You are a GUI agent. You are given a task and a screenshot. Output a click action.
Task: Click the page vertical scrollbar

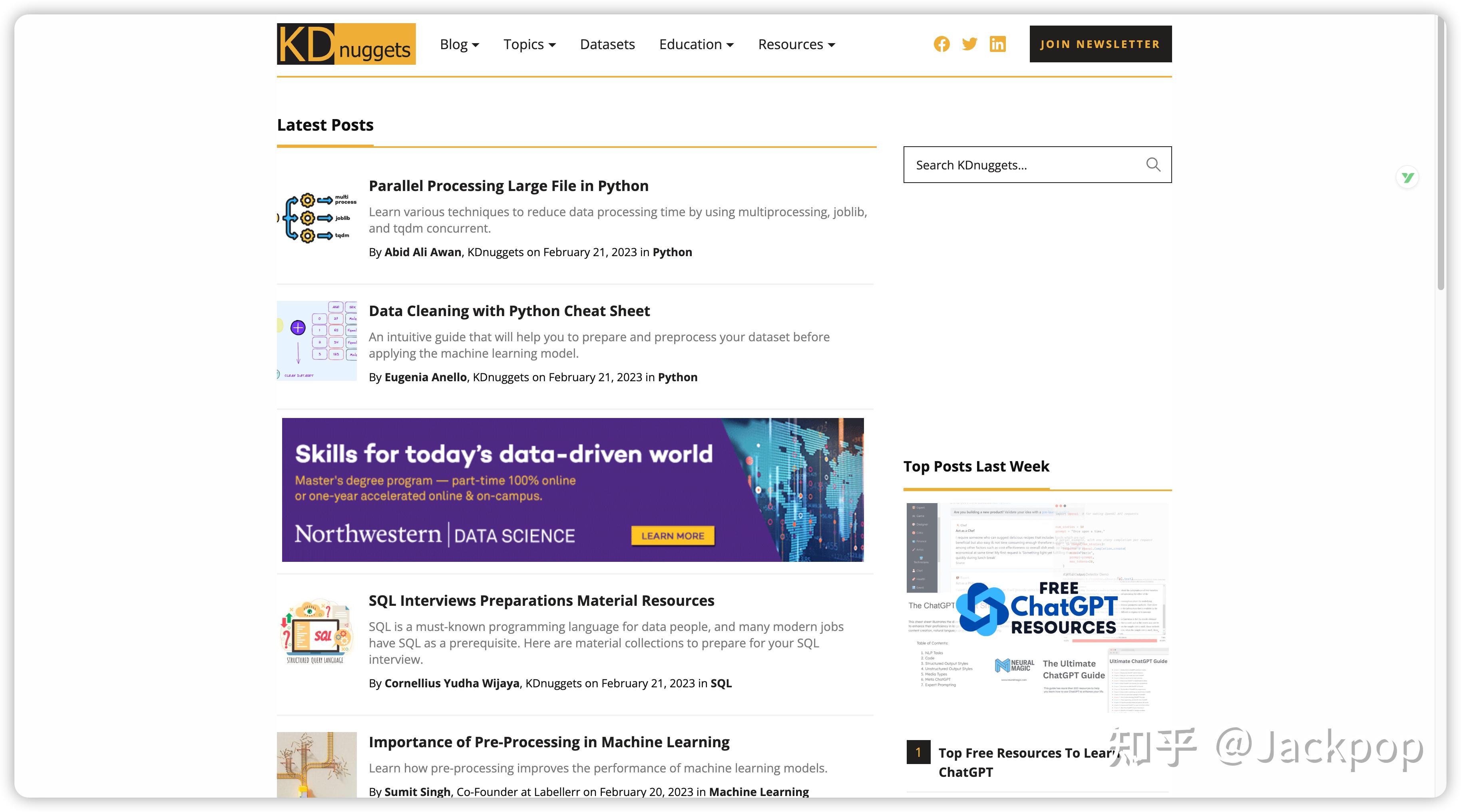tap(1441, 153)
